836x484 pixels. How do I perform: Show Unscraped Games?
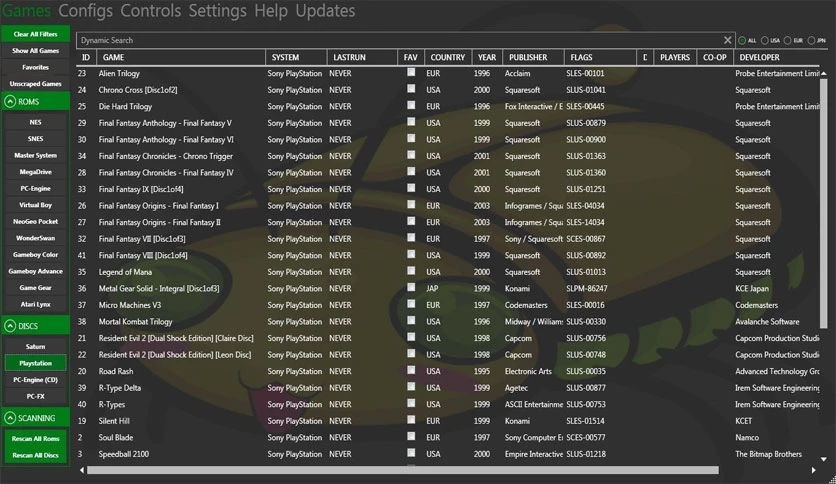(x=35, y=84)
